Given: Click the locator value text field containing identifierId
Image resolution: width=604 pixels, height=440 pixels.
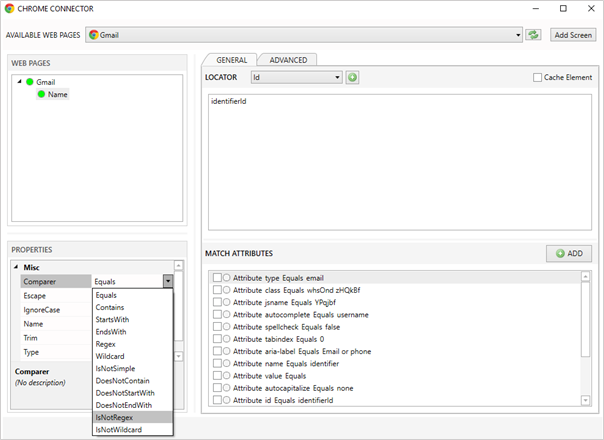Looking at the screenshot, I should [400, 162].
